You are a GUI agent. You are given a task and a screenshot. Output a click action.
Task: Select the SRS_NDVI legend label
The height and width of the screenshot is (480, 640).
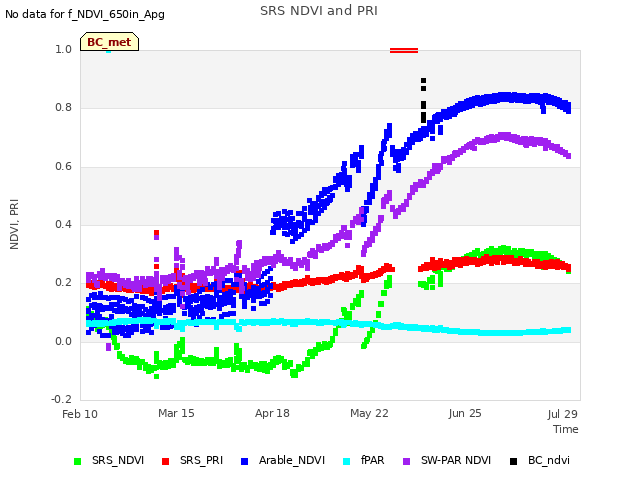(x=118, y=460)
